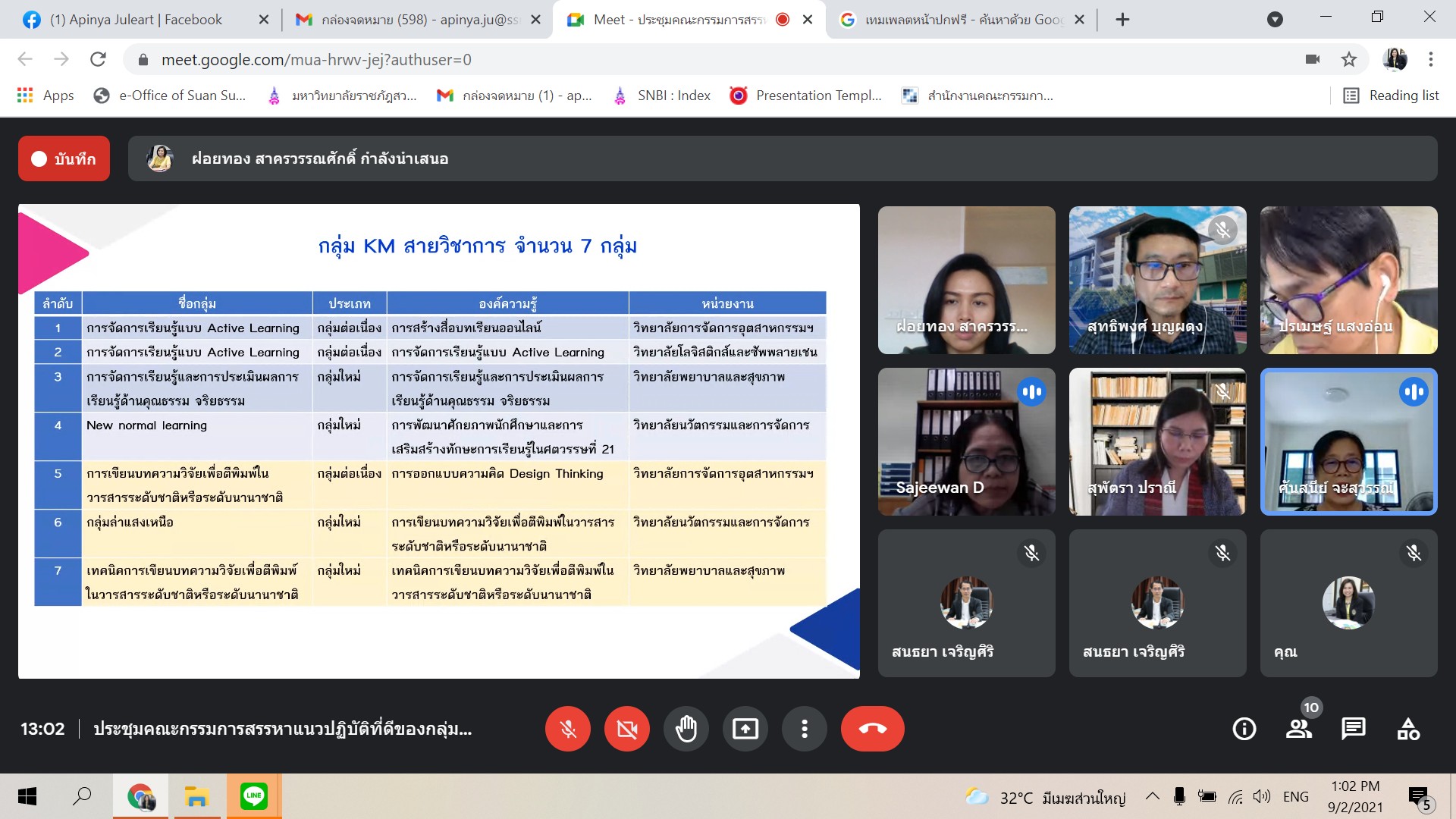The height and width of the screenshot is (819, 1456).
Task: Click the red leave call button
Action: pos(872,729)
